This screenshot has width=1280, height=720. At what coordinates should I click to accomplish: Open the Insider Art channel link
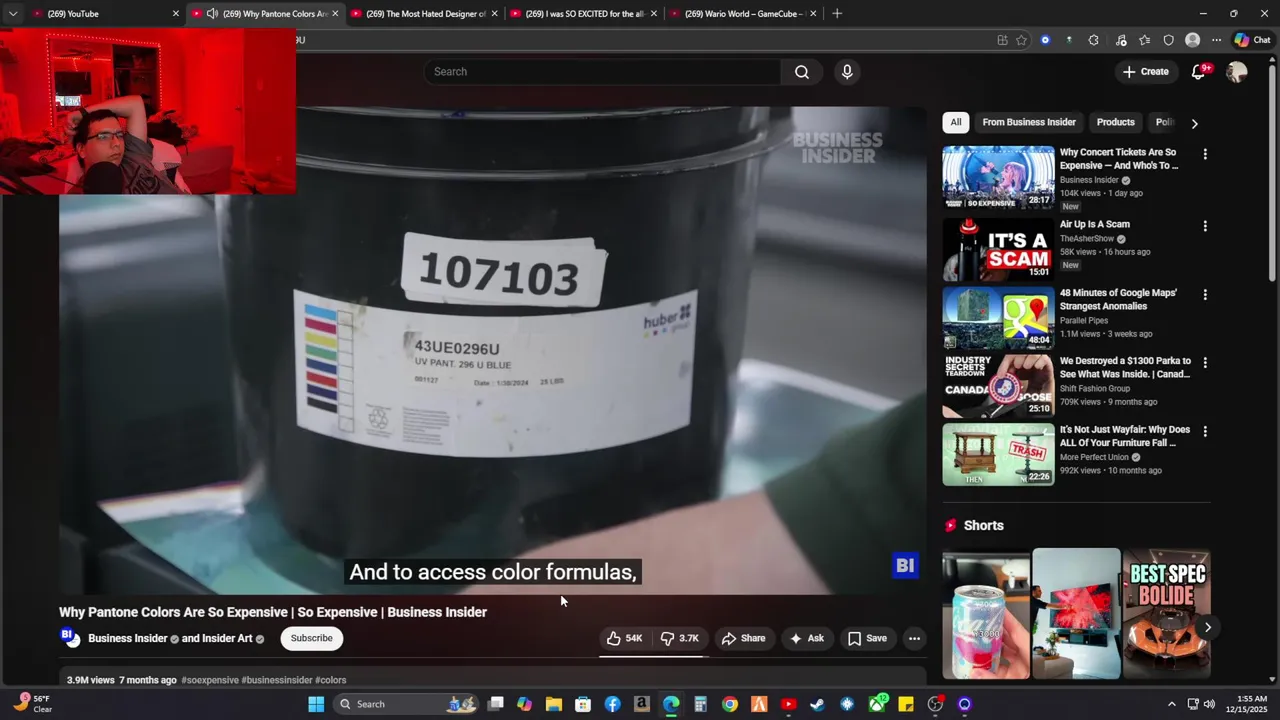(x=227, y=638)
